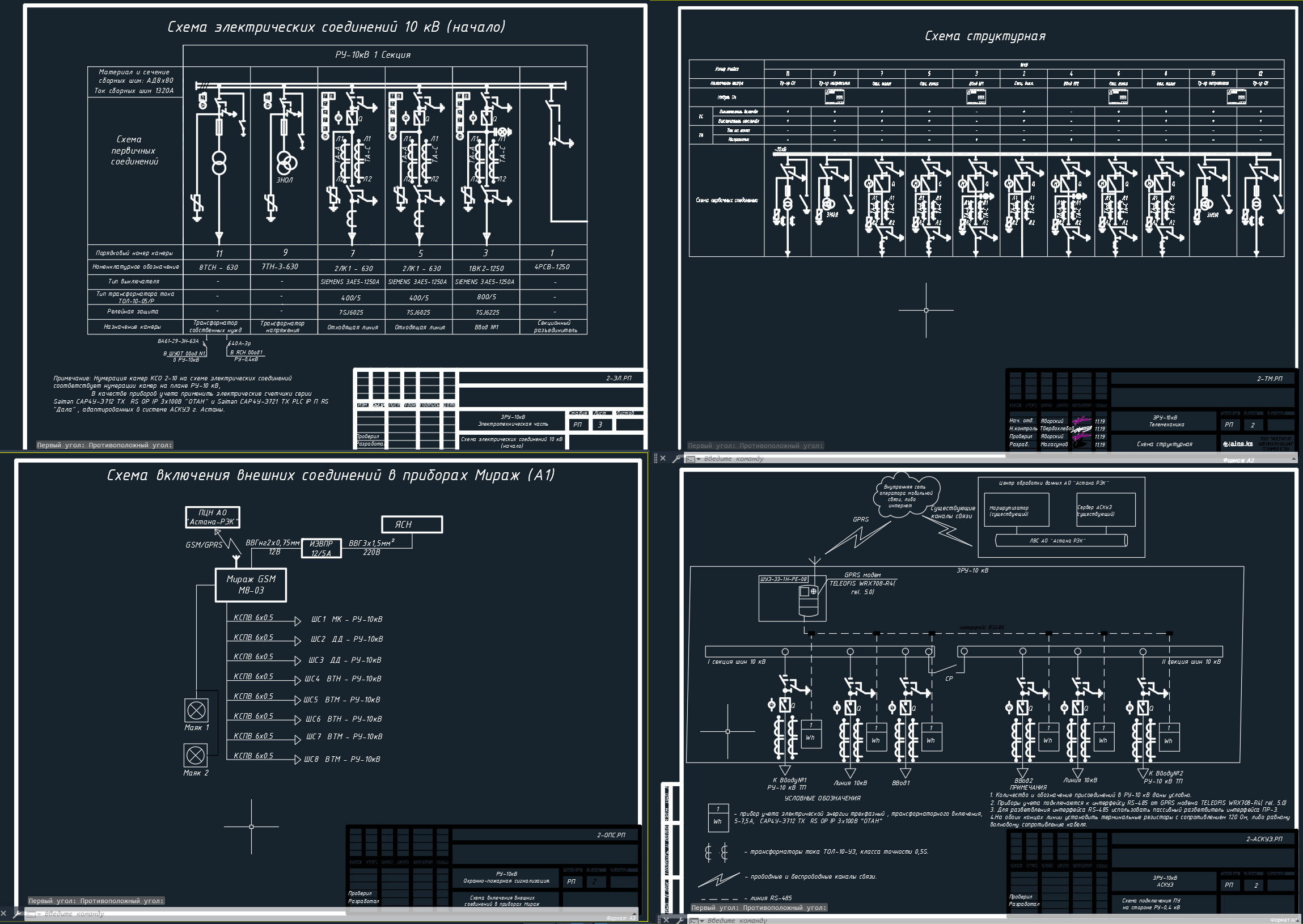Select the 'GSM/GPRS' label

pos(204,545)
